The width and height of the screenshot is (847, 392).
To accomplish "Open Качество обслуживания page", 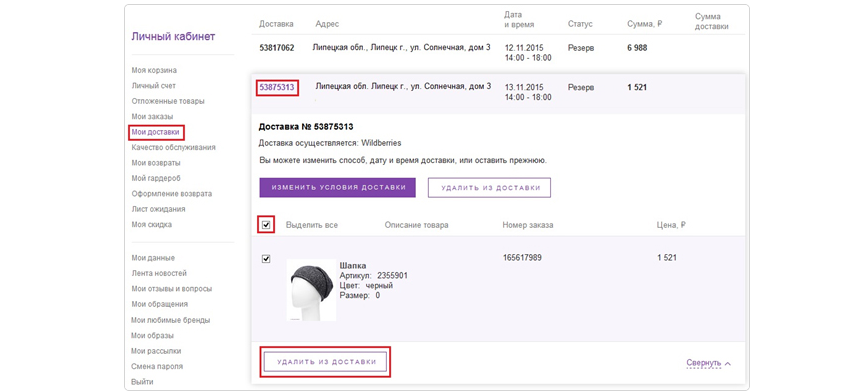I will pyautogui.click(x=173, y=147).
